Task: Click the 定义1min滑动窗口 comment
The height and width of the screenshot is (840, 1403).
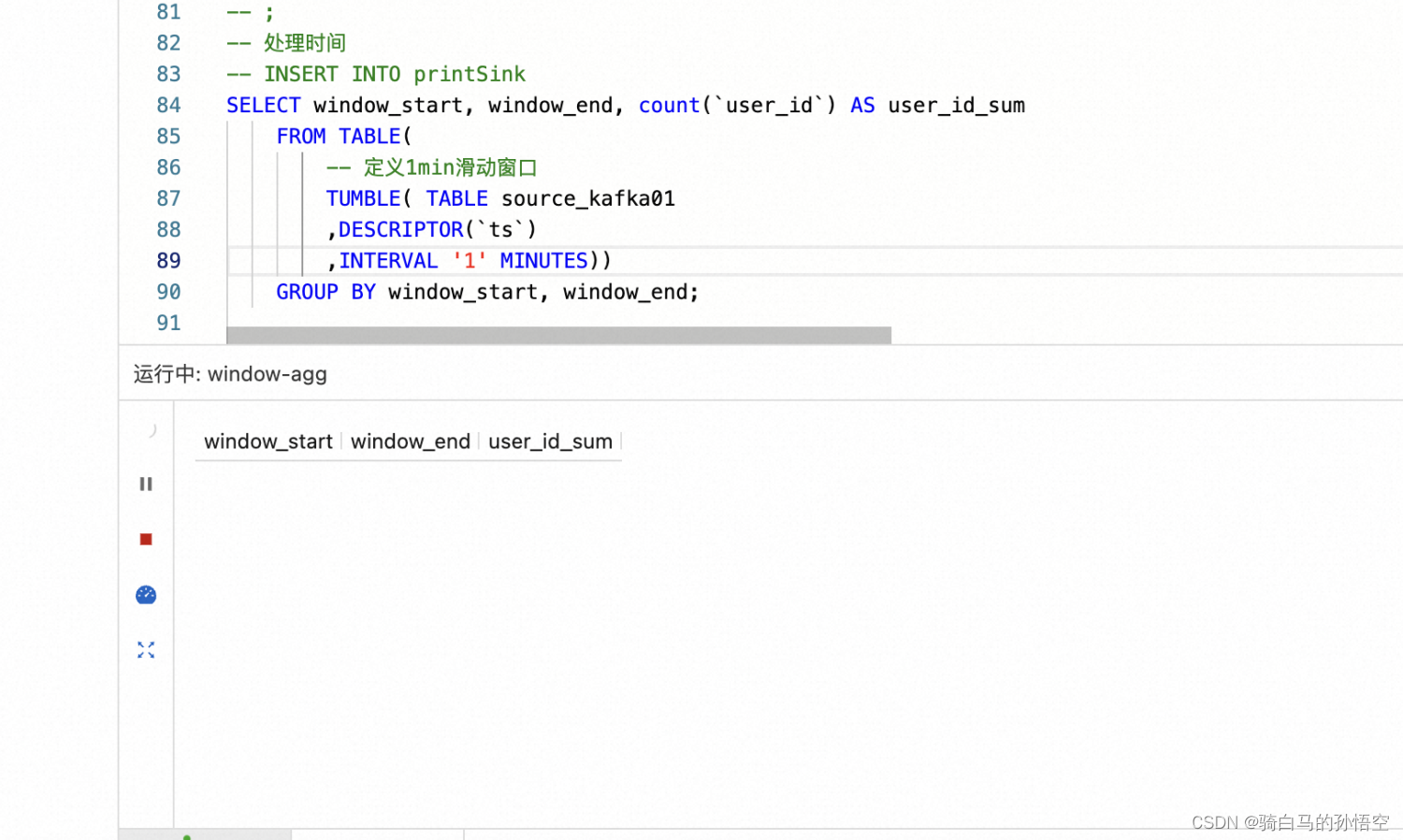Action: point(432,167)
